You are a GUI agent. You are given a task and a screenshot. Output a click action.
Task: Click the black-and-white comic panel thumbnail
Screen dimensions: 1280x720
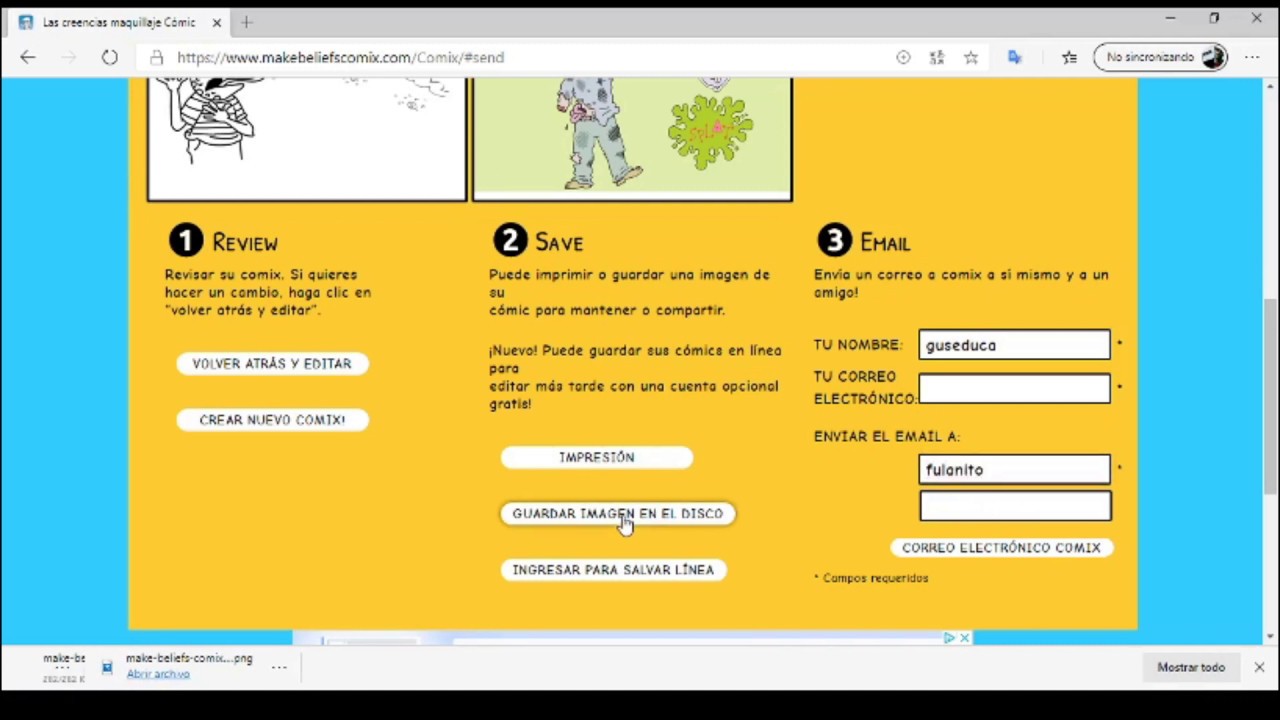[x=307, y=139]
